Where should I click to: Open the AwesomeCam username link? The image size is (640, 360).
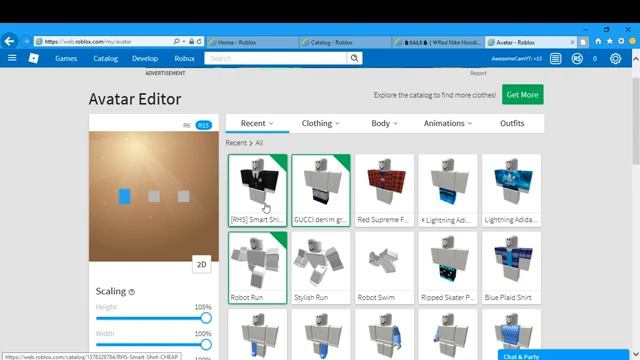(516, 59)
